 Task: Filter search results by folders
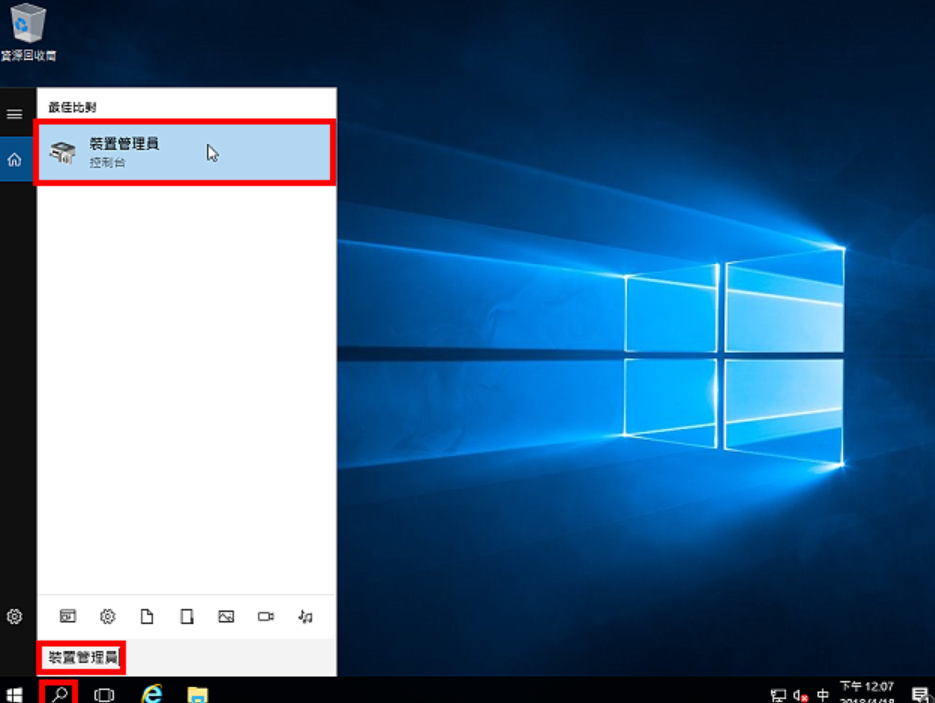[x=187, y=616]
